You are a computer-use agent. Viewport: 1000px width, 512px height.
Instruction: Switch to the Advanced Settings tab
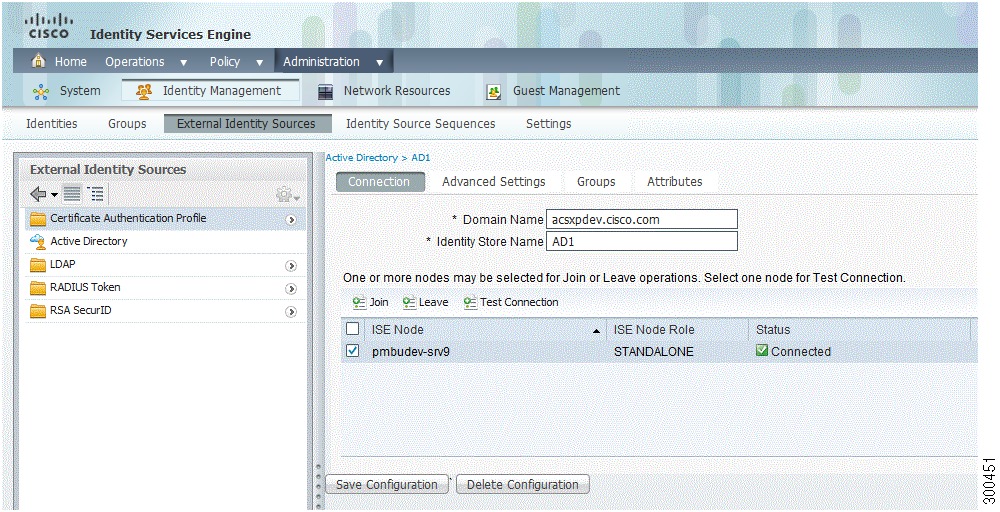click(494, 182)
